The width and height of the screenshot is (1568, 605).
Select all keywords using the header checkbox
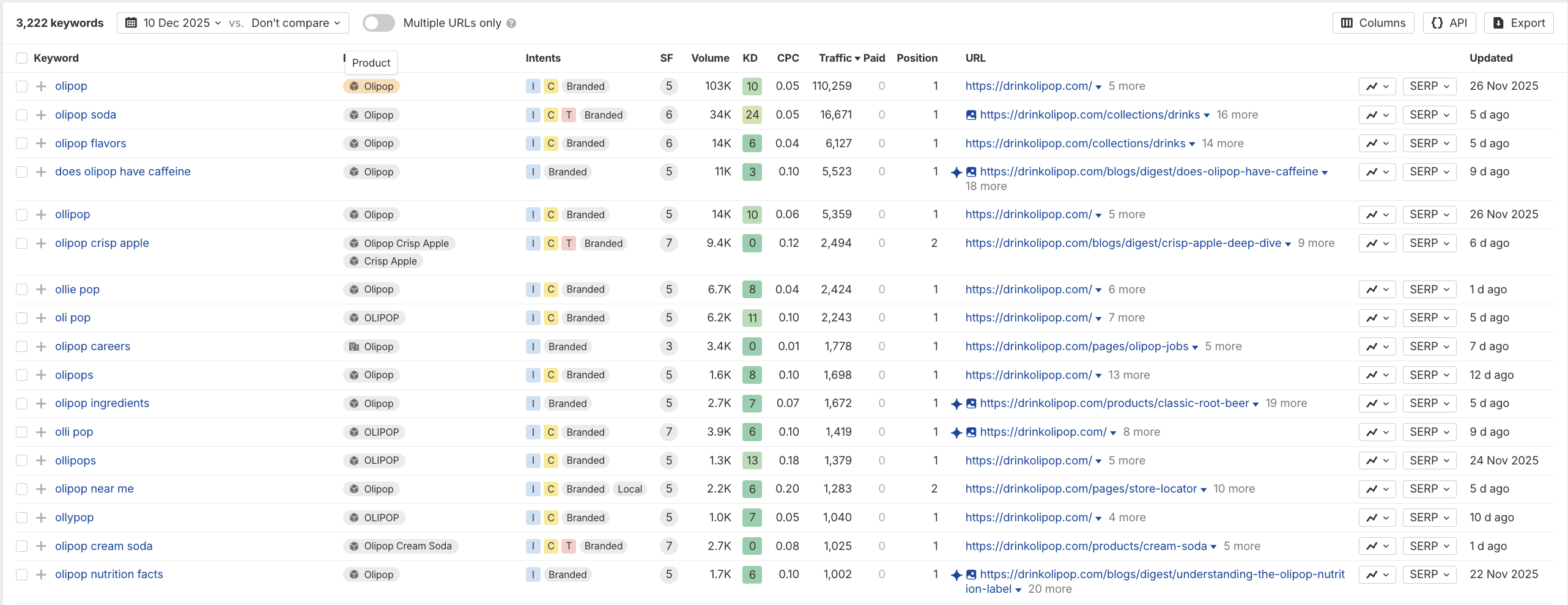coord(21,57)
